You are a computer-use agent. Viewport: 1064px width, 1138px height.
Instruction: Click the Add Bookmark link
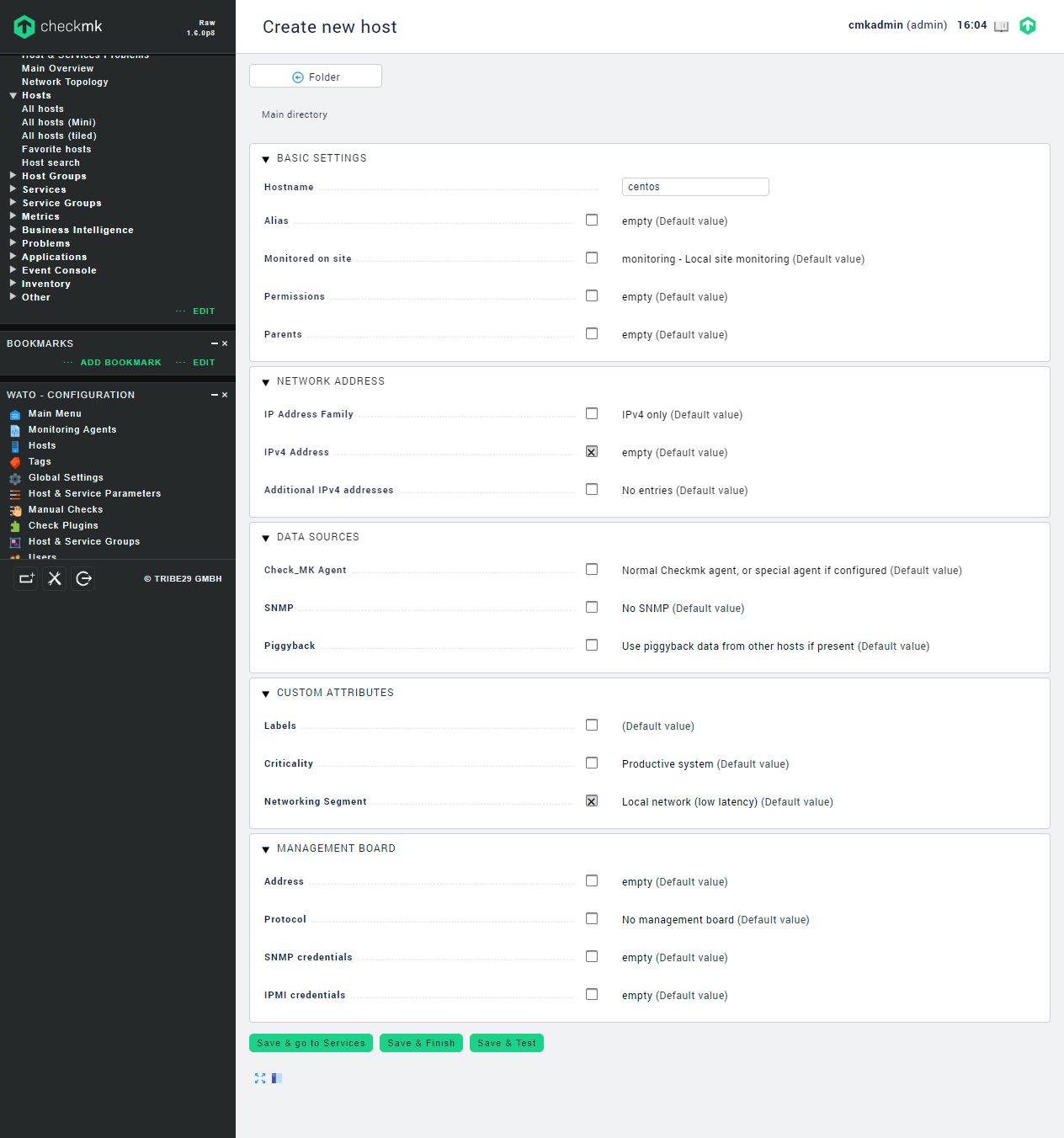point(120,363)
